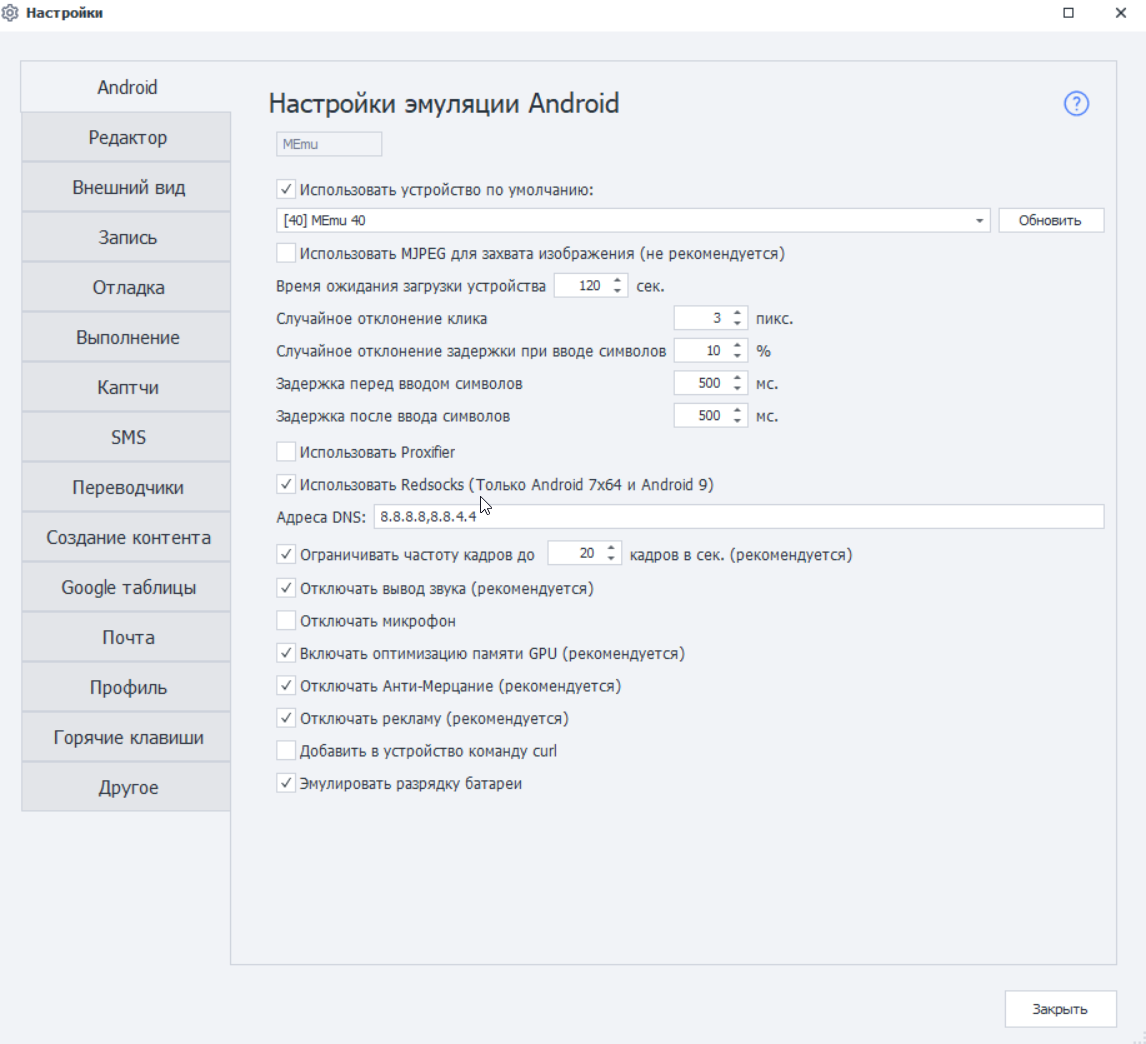Increase device loading wait time with up arrow

618,280
